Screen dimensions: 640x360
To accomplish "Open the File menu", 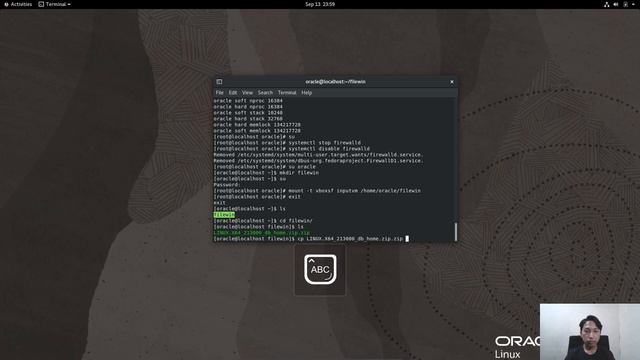I will (x=220, y=93).
